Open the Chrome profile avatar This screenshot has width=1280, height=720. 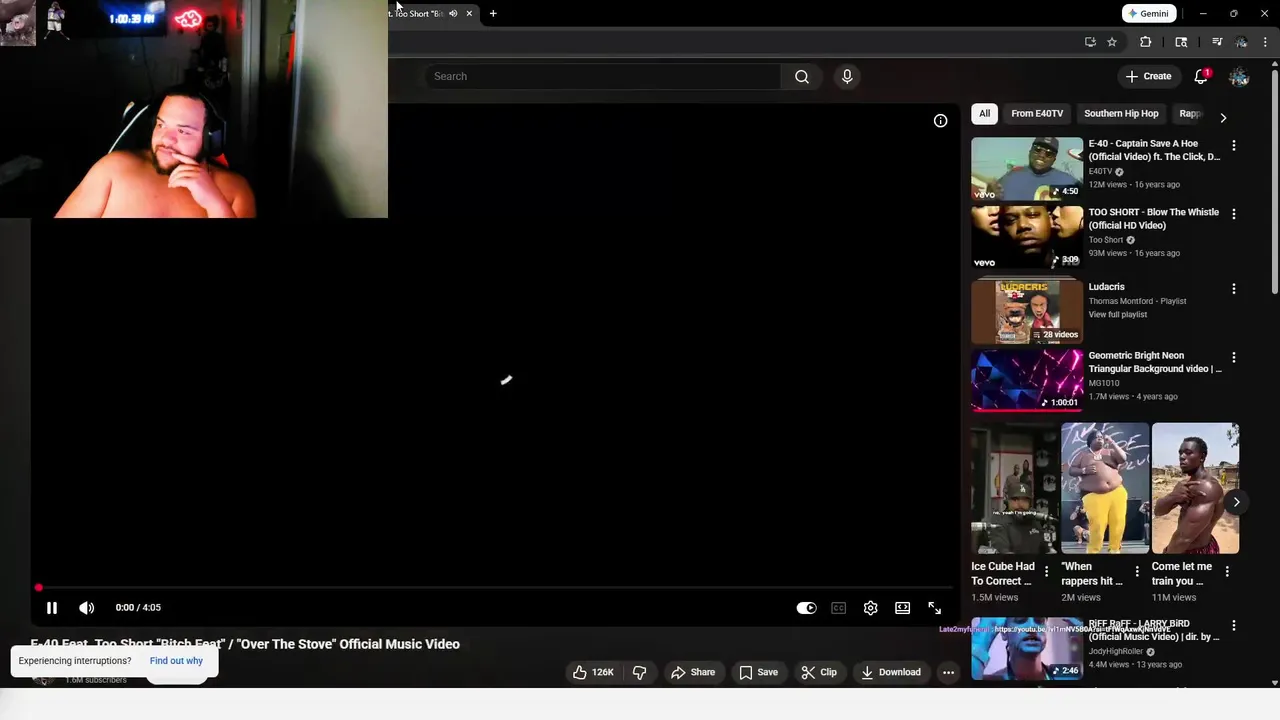(x=1241, y=42)
